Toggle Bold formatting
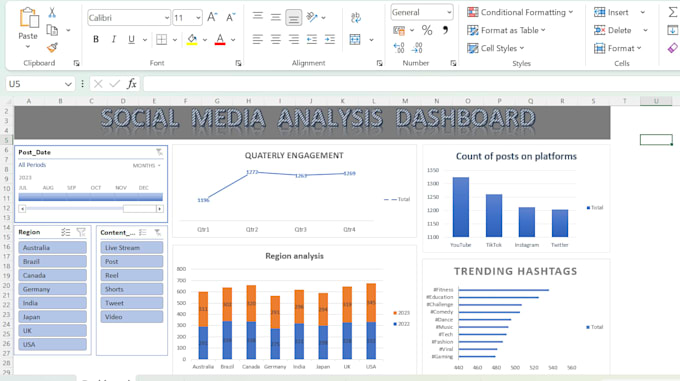680x381 pixels. tap(96, 39)
